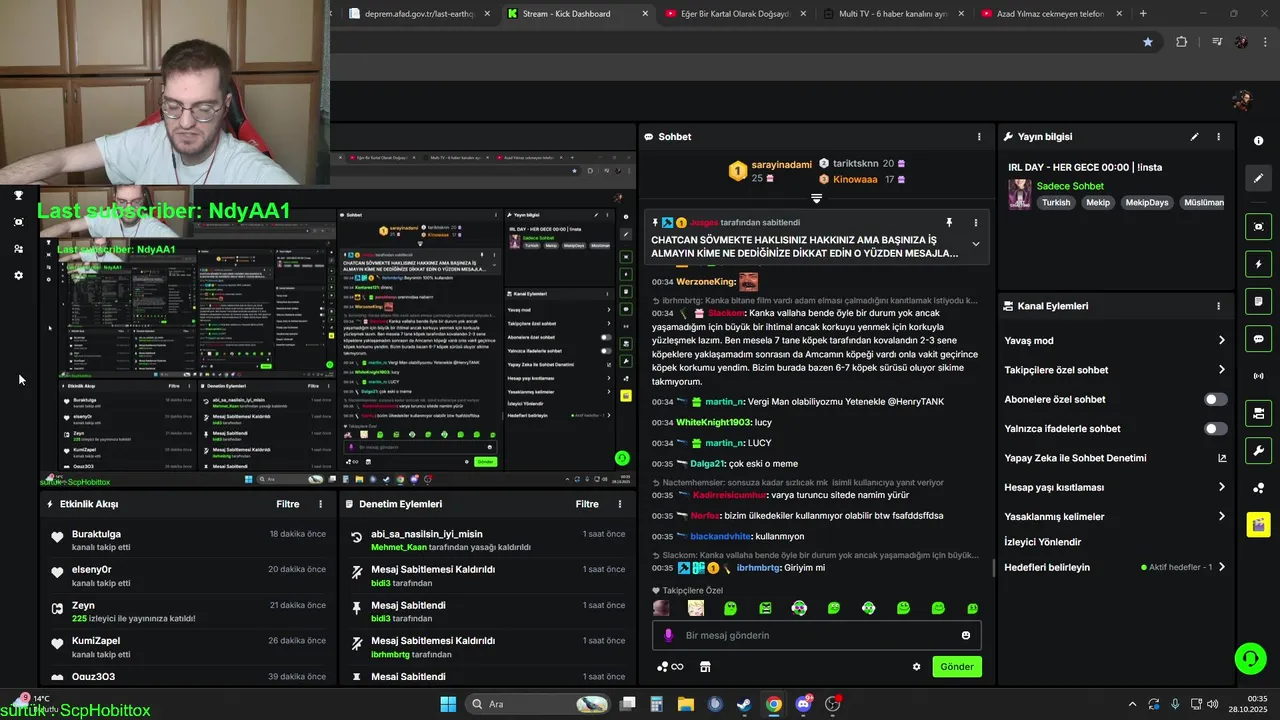Click the document note icon in right sidebar
1280x720 pixels.
coord(1259,301)
